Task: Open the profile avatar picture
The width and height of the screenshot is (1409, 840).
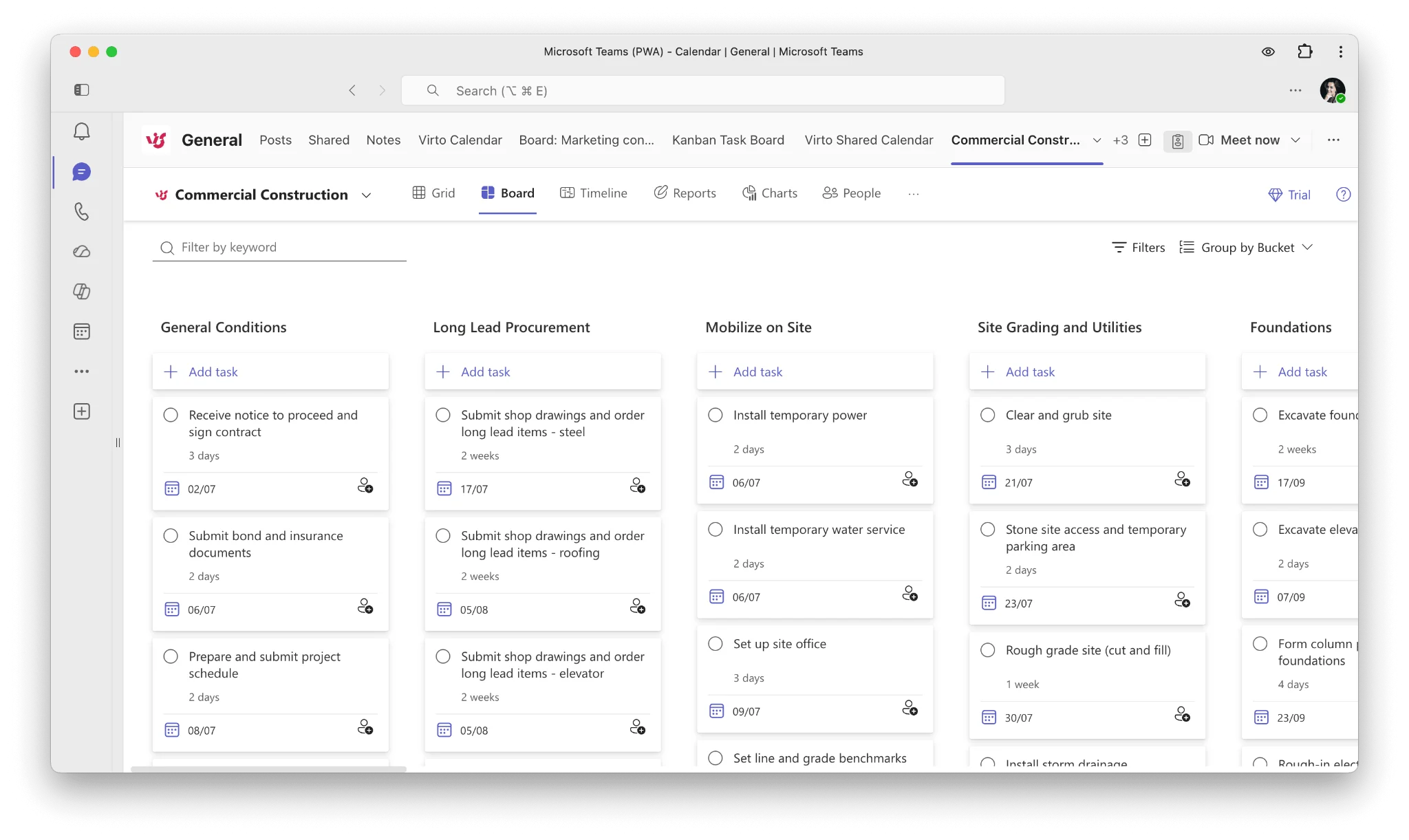Action: (x=1332, y=90)
